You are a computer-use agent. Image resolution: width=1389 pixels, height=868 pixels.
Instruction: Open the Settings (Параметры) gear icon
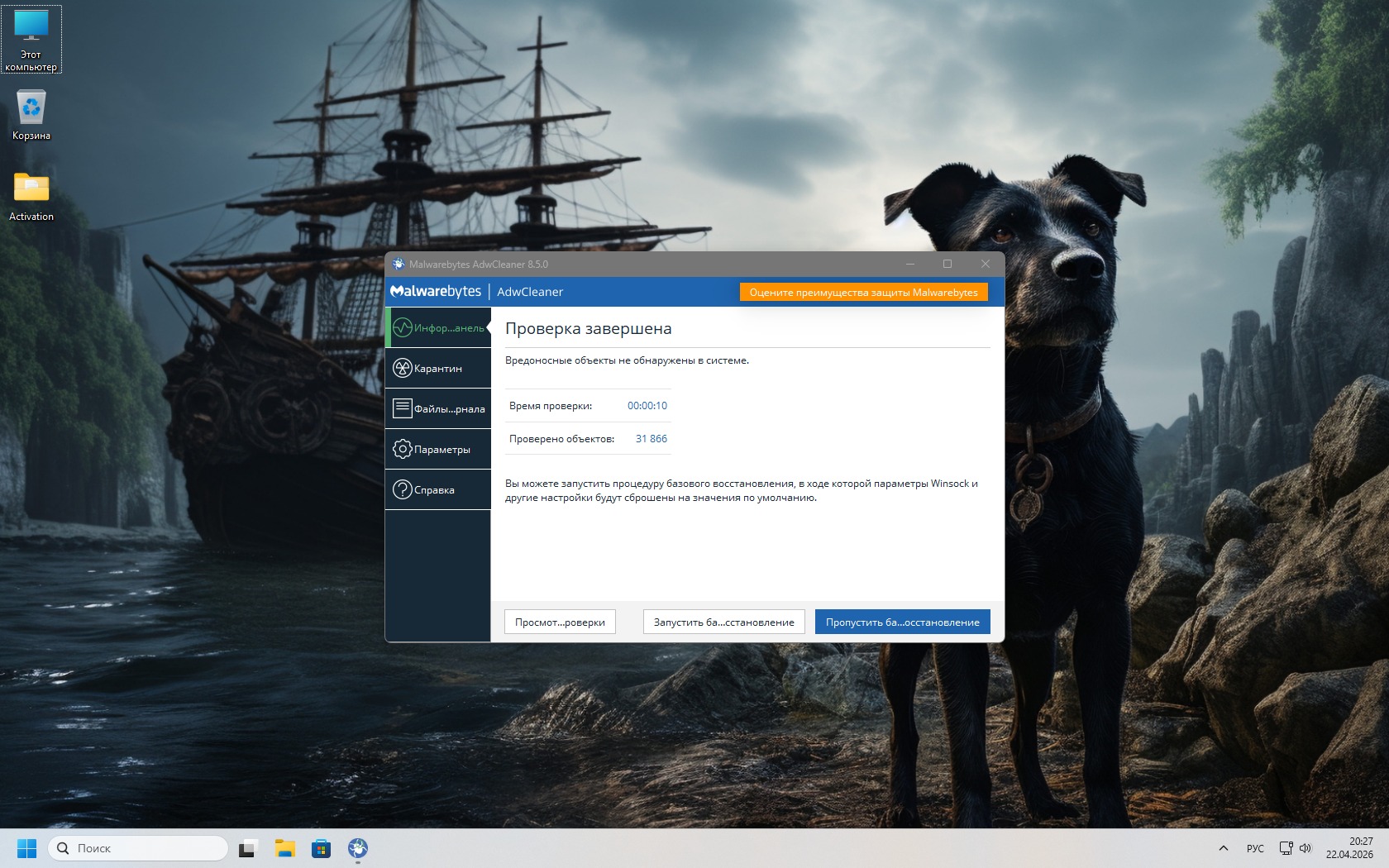[x=403, y=449]
